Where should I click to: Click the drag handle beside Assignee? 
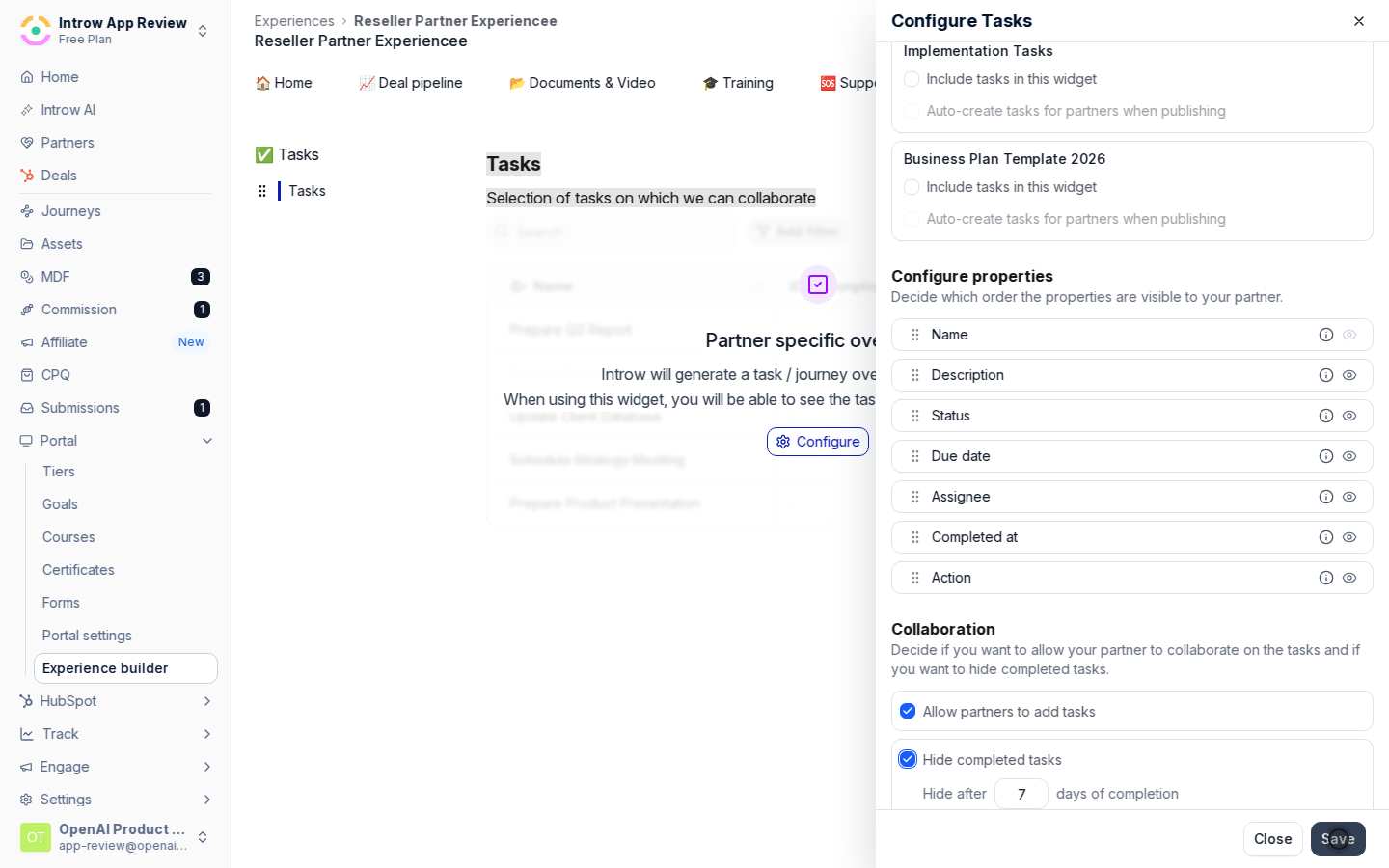[x=915, y=497]
